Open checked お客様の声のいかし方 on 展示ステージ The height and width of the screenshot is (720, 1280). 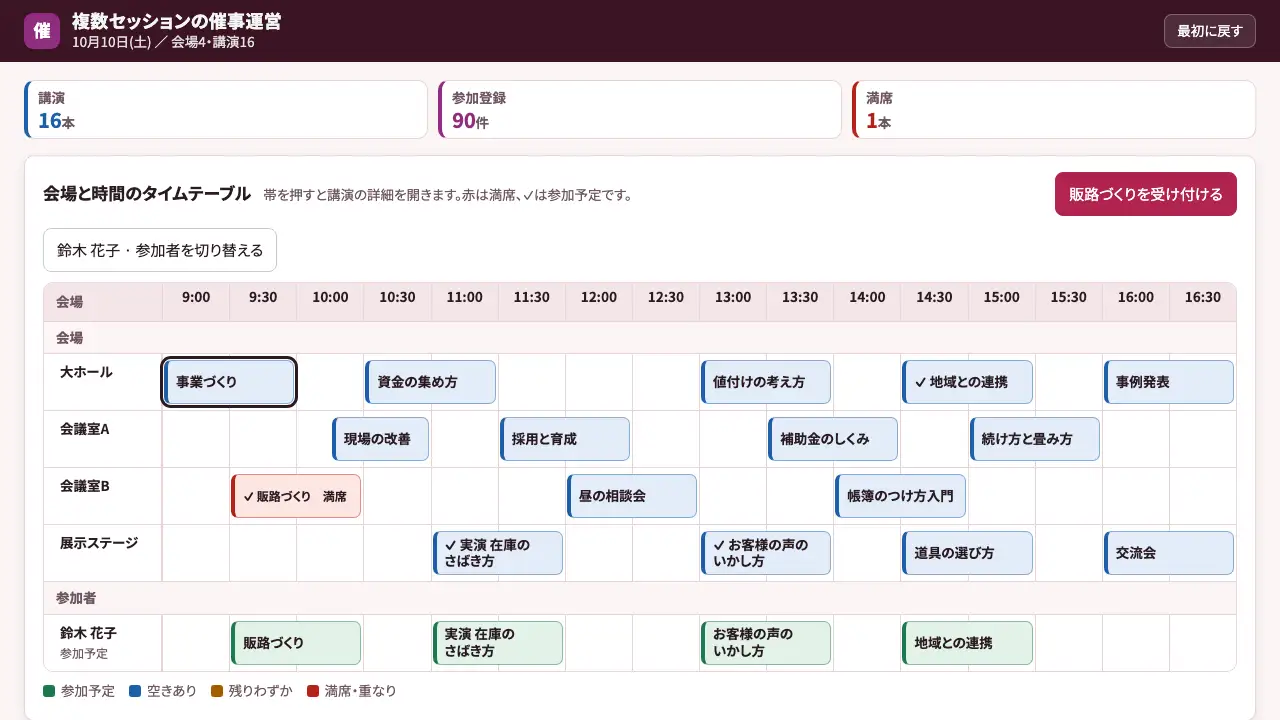pyautogui.click(x=766, y=553)
